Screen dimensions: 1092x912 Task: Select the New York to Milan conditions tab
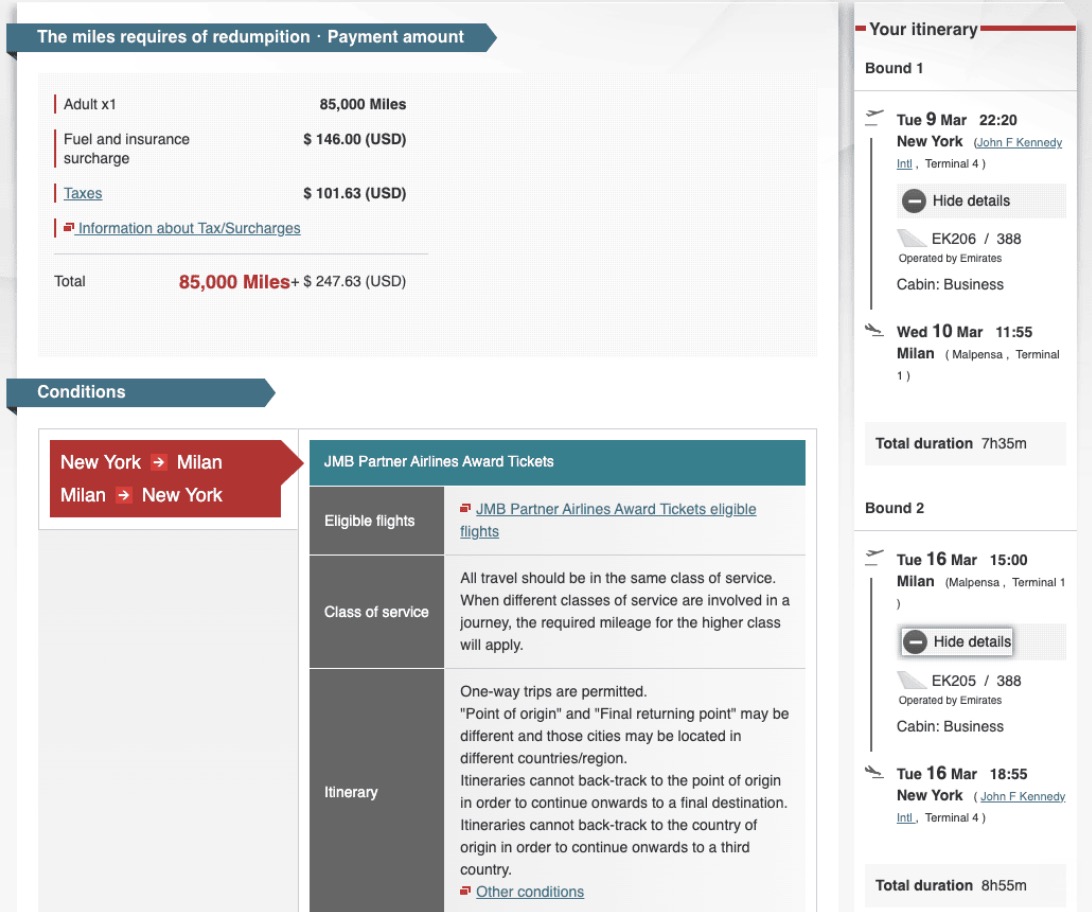(141, 462)
